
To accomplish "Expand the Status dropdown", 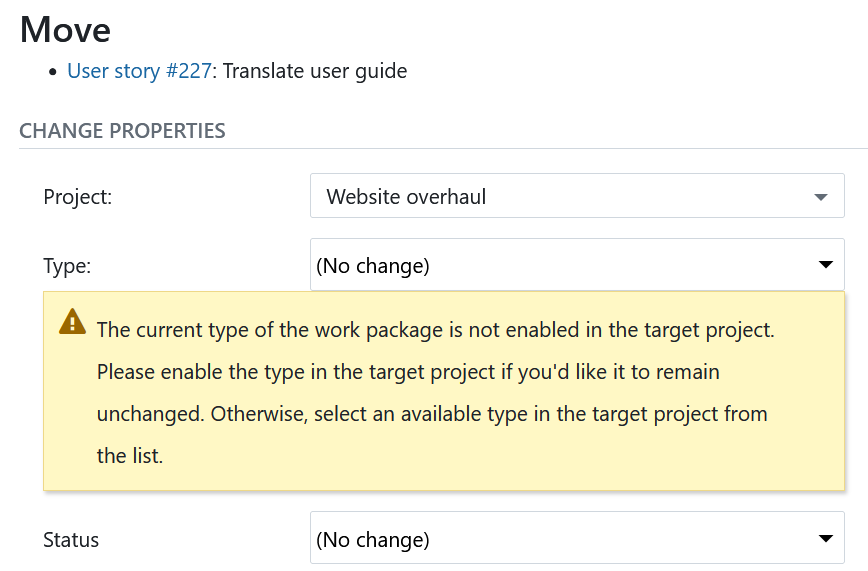I will [x=577, y=539].
